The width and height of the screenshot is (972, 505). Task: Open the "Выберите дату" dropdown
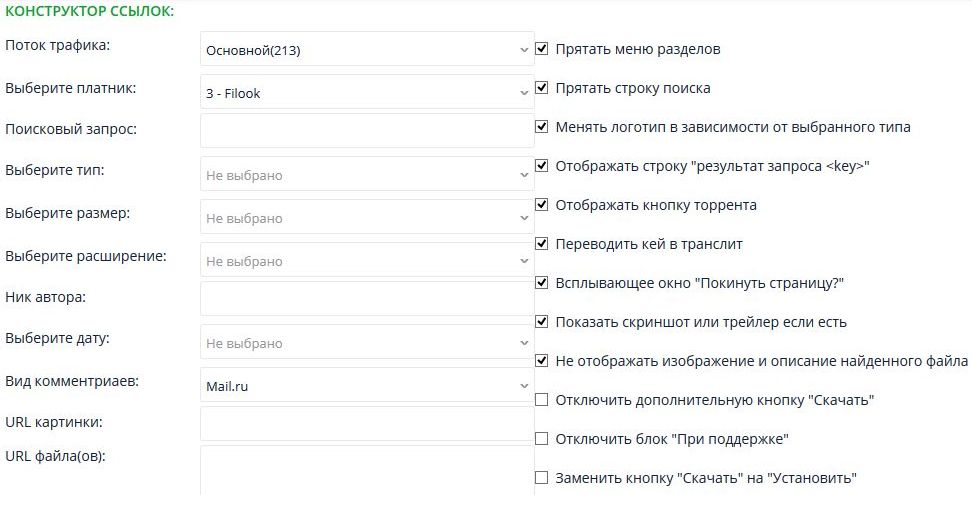[367, 343]
